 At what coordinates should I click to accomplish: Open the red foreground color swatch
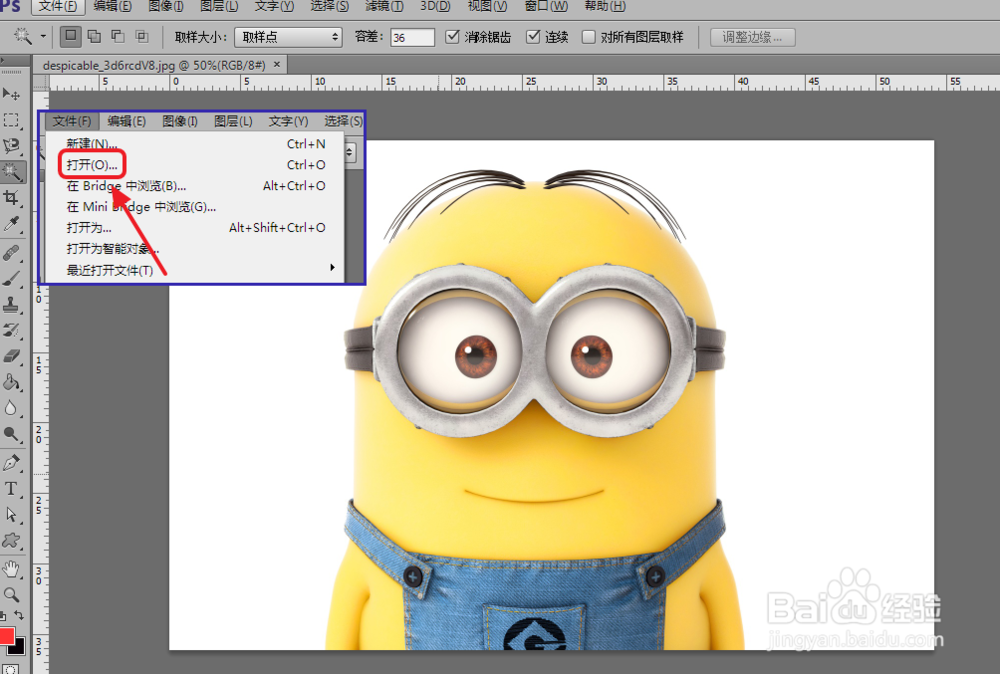tap(6, 635)
